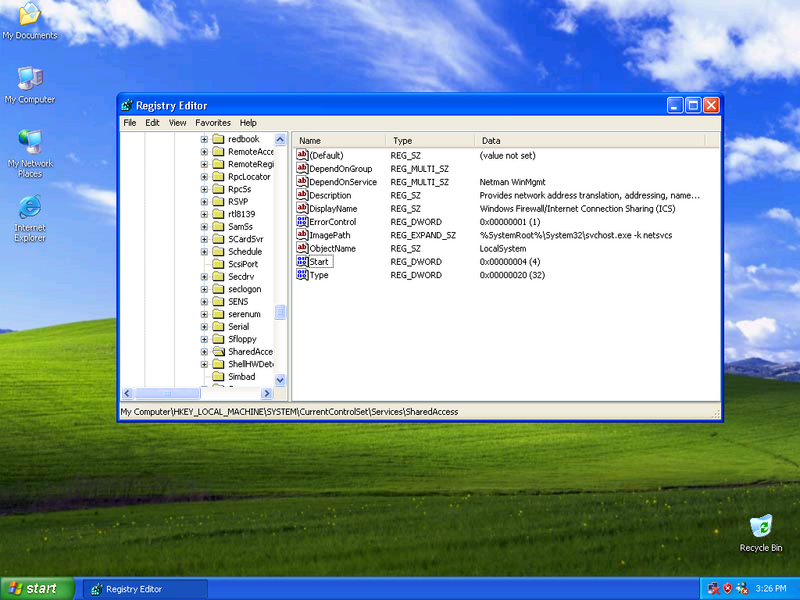Click the Simbad key folder icon
The width and height of the screenshot is (800, 600).
[x=218, y=377]
